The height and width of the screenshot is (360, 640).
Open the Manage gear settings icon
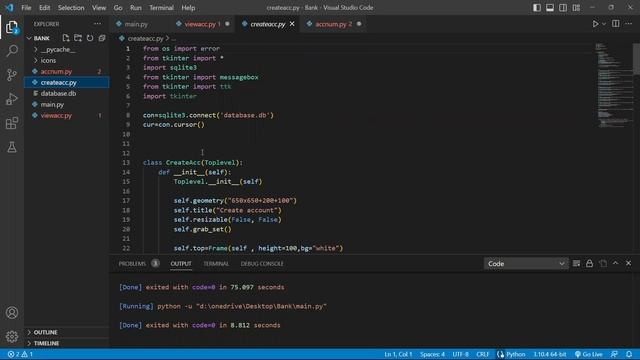(x=12, y=336)
